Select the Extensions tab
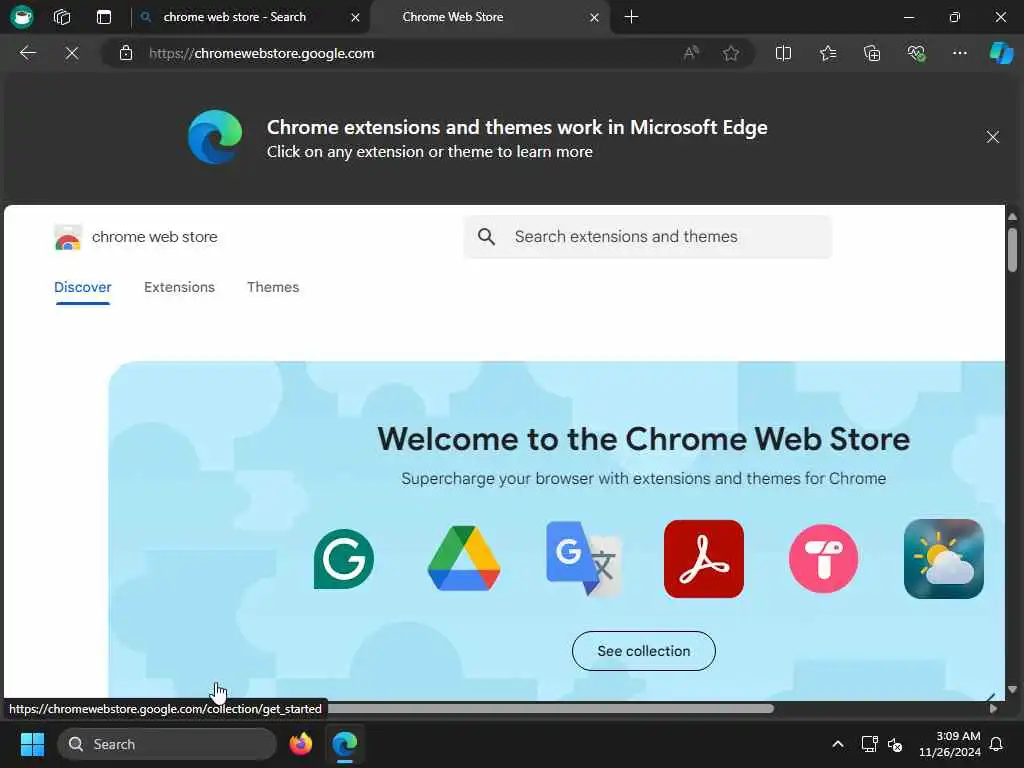Screen dimensions: 1024x768 pos(179,287)
